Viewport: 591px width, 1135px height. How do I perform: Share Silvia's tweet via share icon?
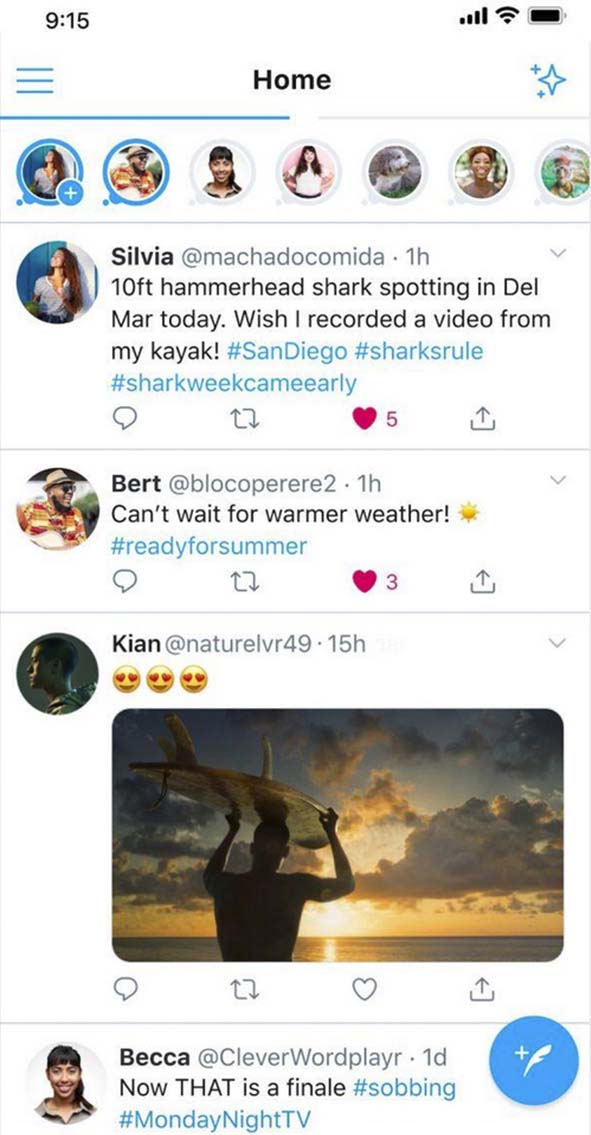tap(482, 418)
